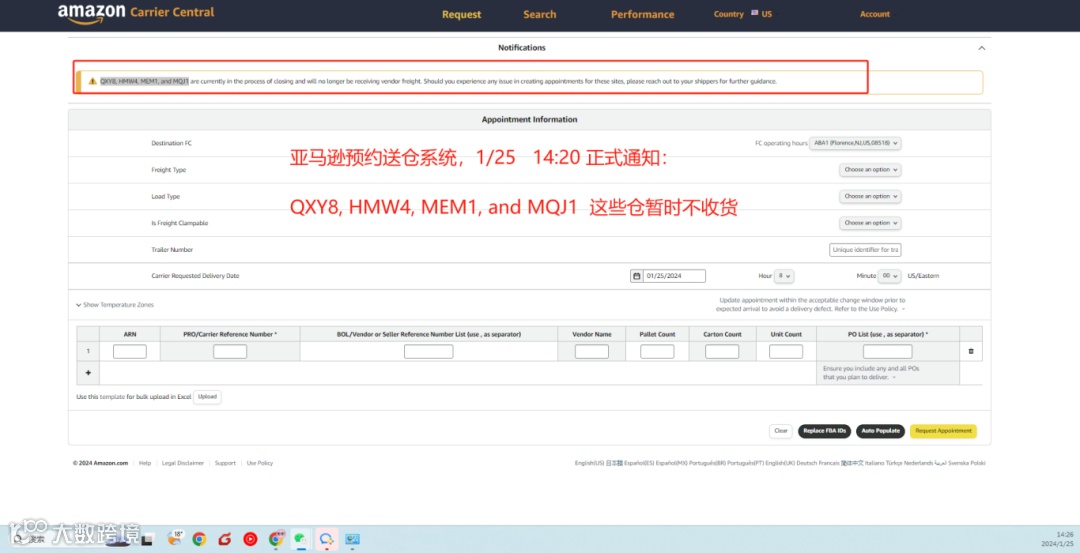Open the Hour dropdown
This screenshot has width=1080, height=553.
coord(784,275)
